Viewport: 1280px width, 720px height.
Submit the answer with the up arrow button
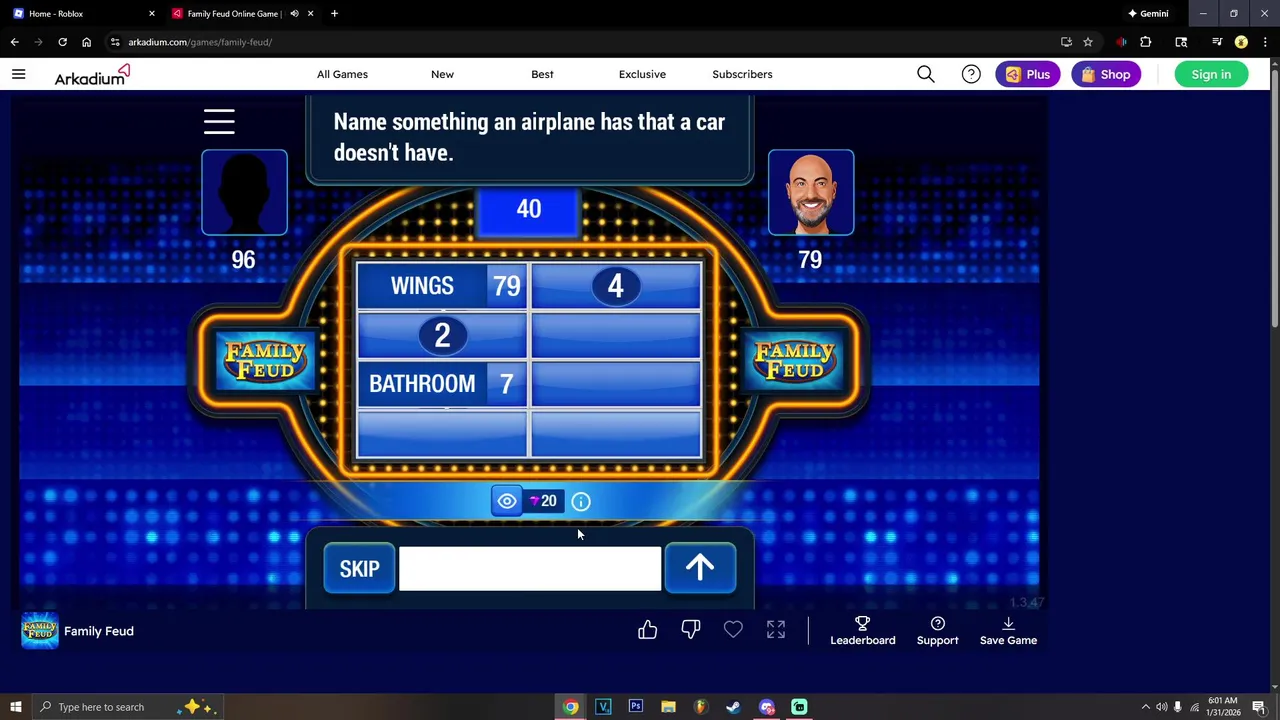[x=700, y=568]
